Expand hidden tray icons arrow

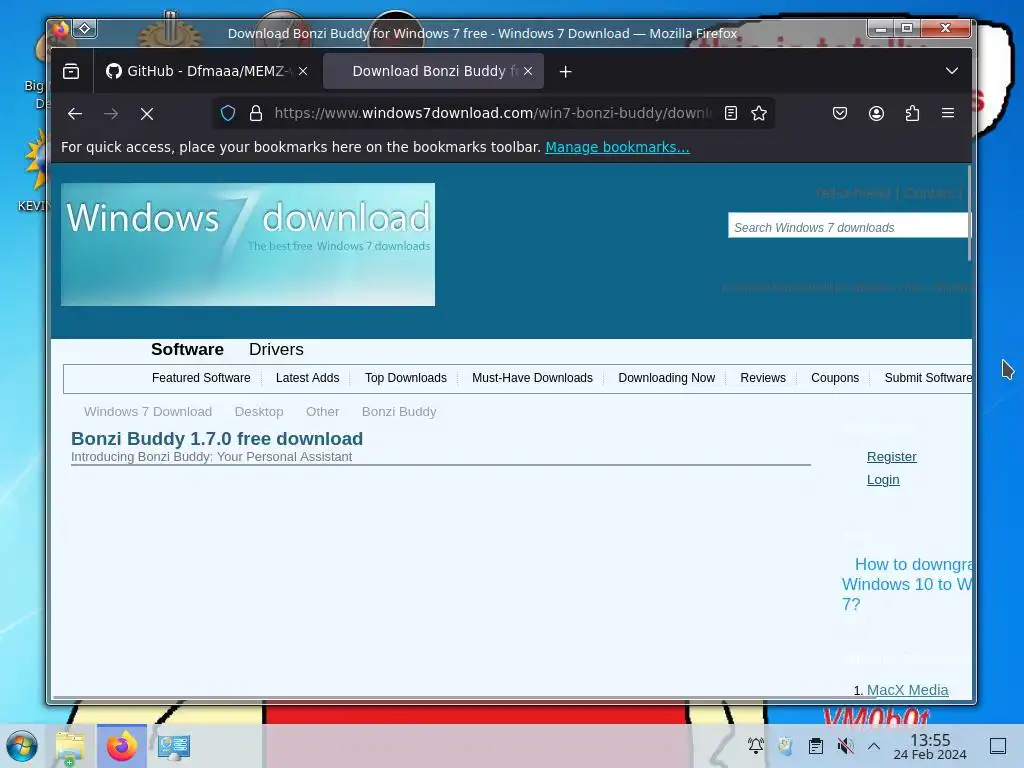(x=874, y=746)
